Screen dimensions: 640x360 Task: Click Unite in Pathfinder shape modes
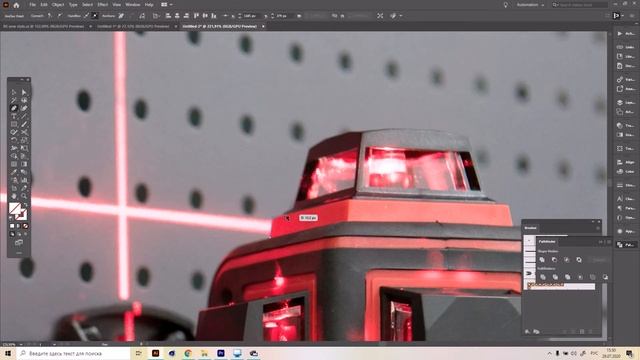click(542, 260)
